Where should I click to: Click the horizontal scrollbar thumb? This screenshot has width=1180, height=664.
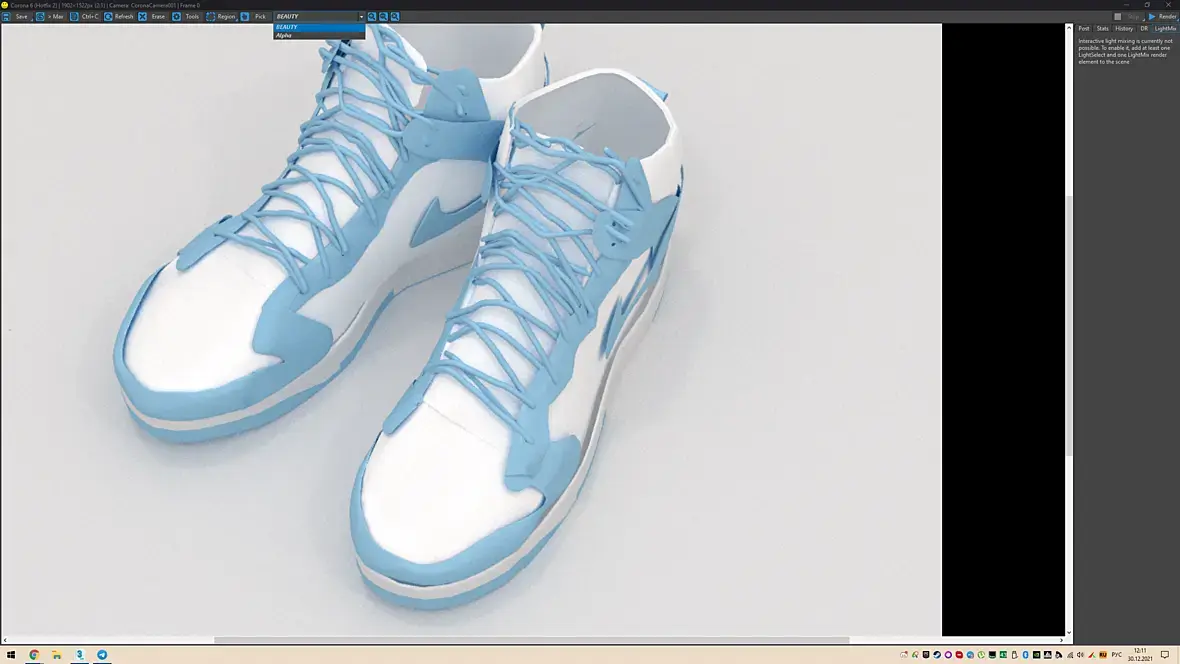pyautogui.click(x=531, y=641)
